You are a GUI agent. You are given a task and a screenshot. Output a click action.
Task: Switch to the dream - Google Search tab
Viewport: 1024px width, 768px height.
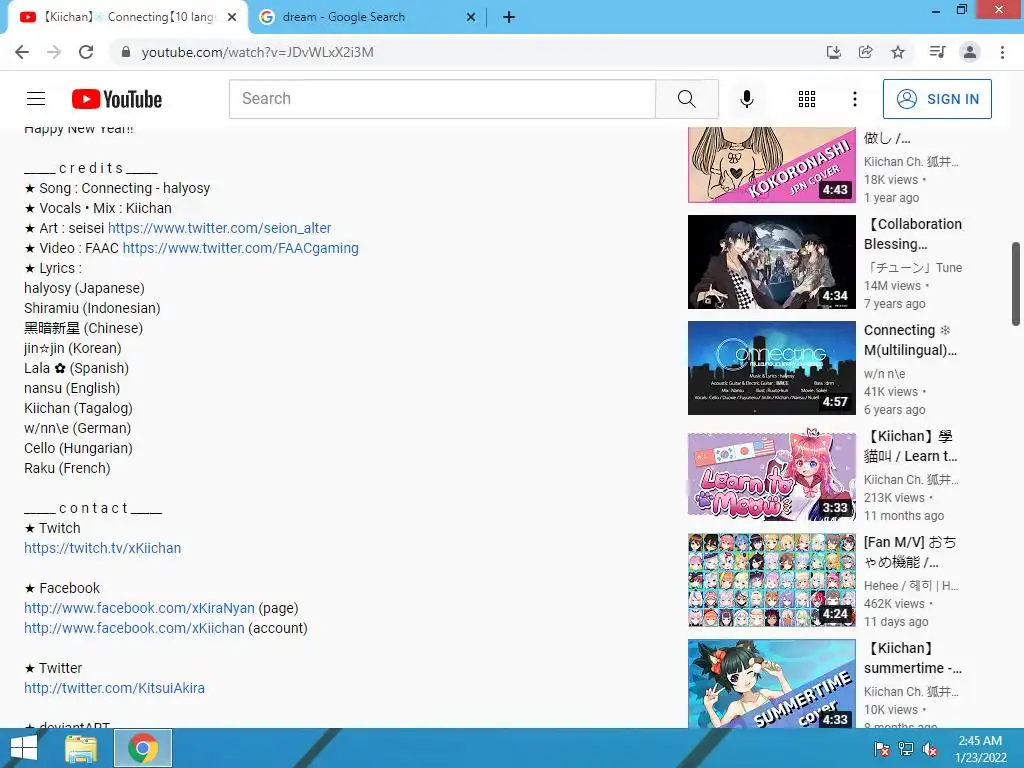367,17
